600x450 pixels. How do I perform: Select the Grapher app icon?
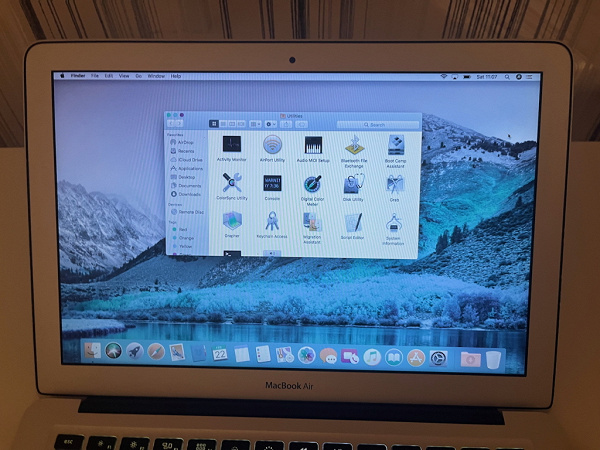pyautogui.click(x=232, y=221)
